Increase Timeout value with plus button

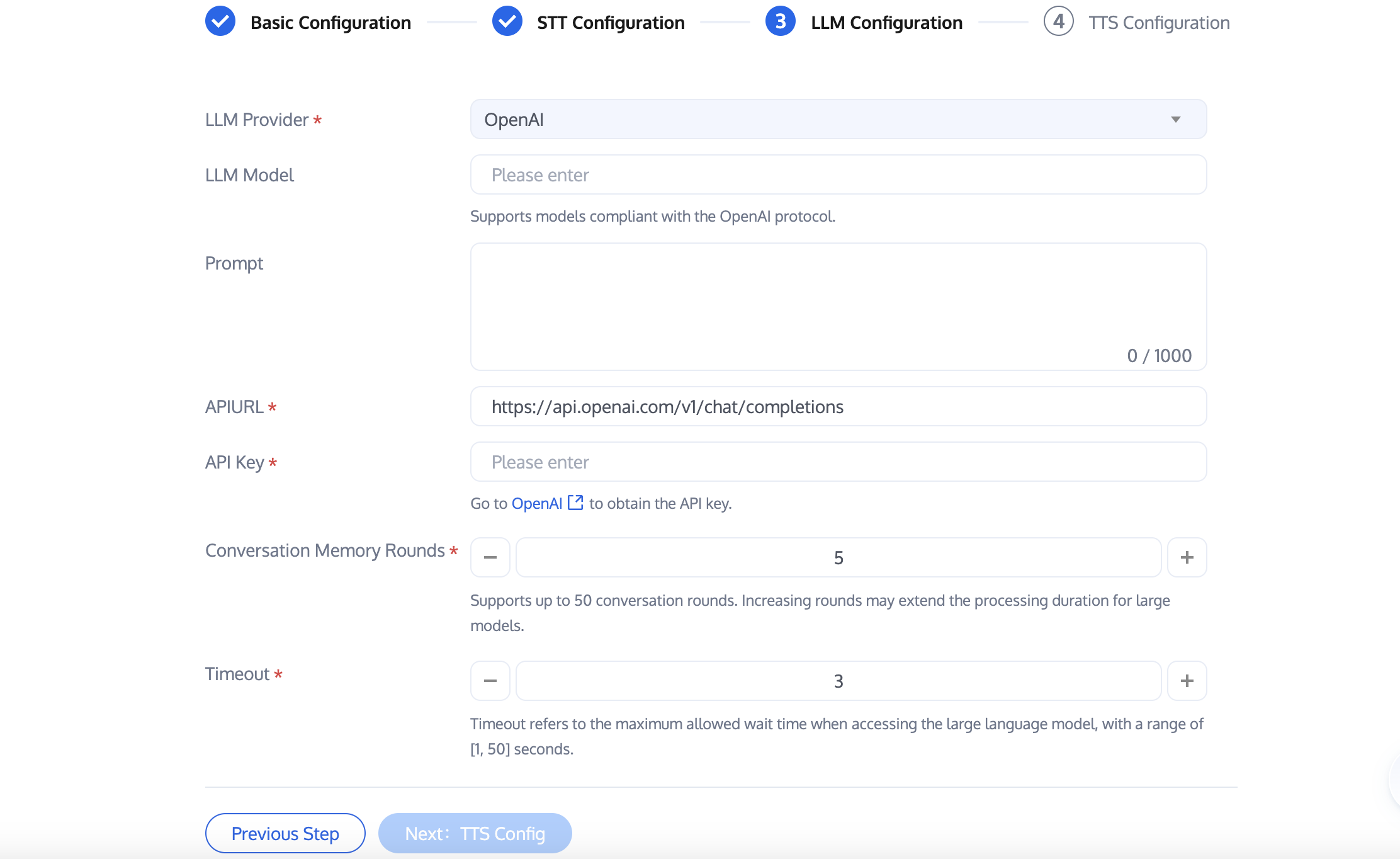tap(1187, 681)
